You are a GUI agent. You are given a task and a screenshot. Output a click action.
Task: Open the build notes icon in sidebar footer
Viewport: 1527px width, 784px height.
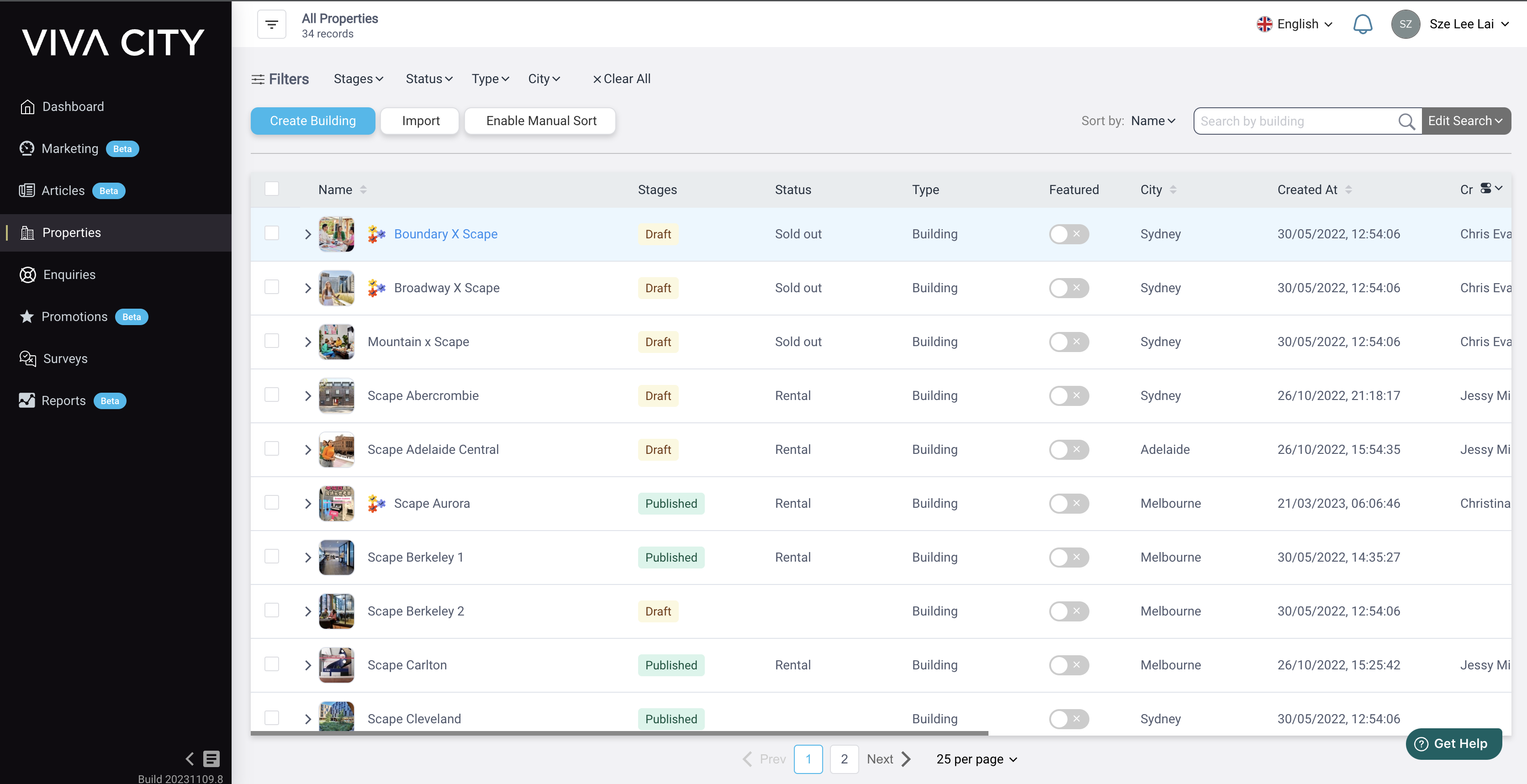(x=211, y=758)
